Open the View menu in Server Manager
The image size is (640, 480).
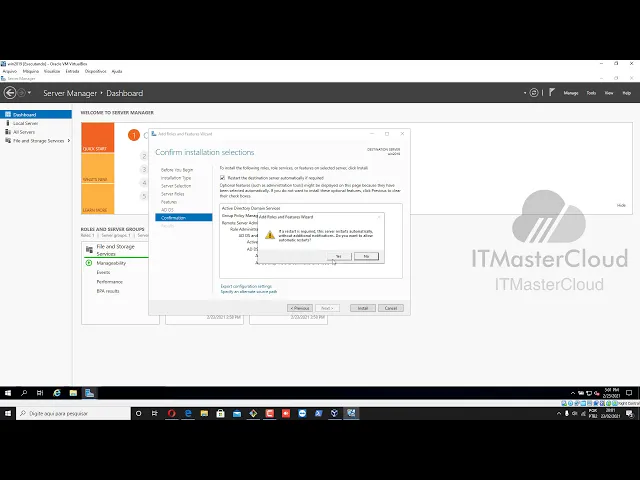[609, 93]
